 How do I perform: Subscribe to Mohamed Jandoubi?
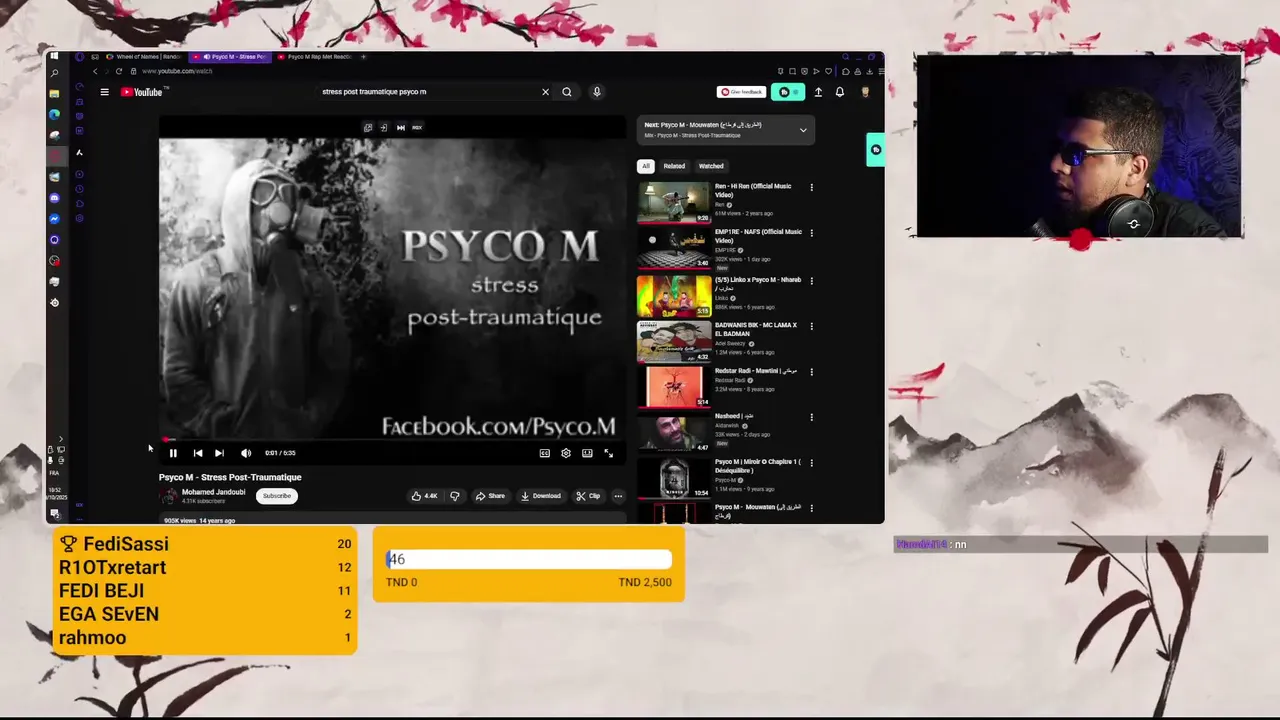(x=277, y=496)
